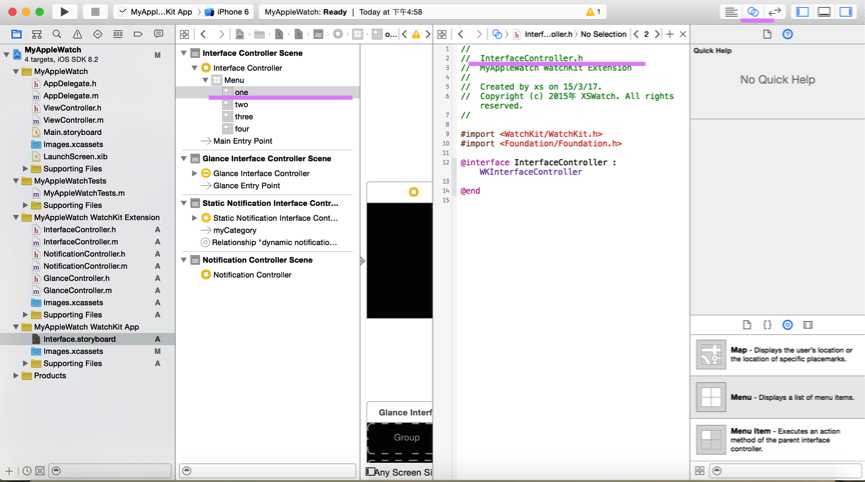Open Main.storyboard file
Image resolution: width=865 pixels, height=482 pixels.
[x=72, y=132]
